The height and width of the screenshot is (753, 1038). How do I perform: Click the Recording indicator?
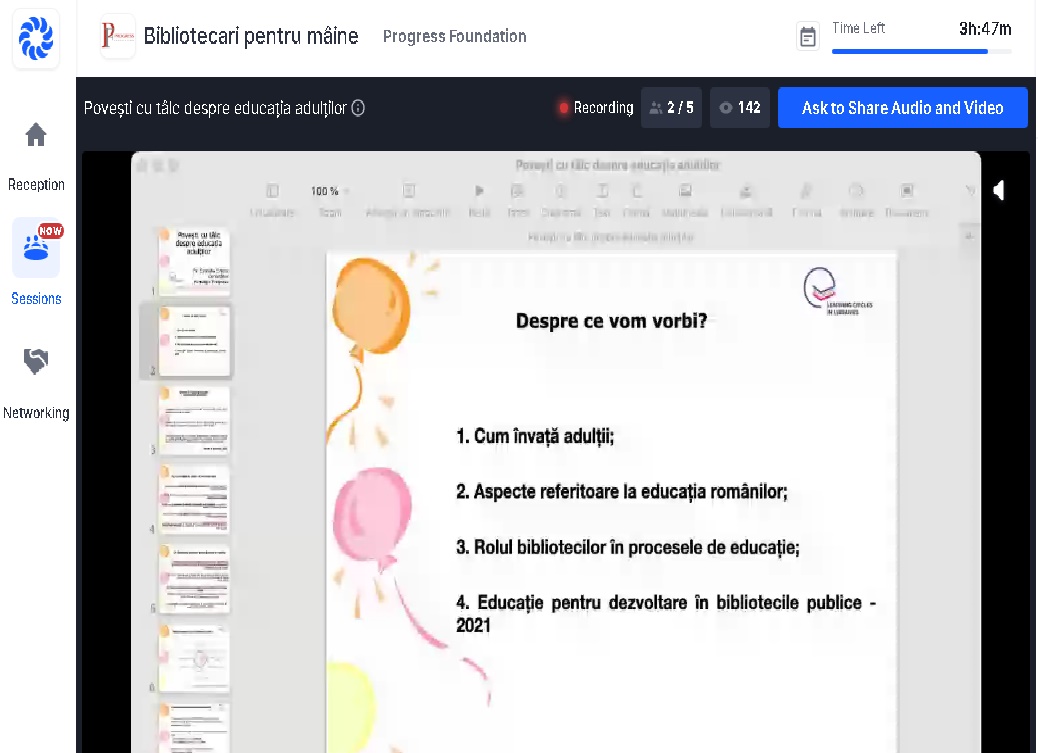pyautogui.click(x=596, y=108)
